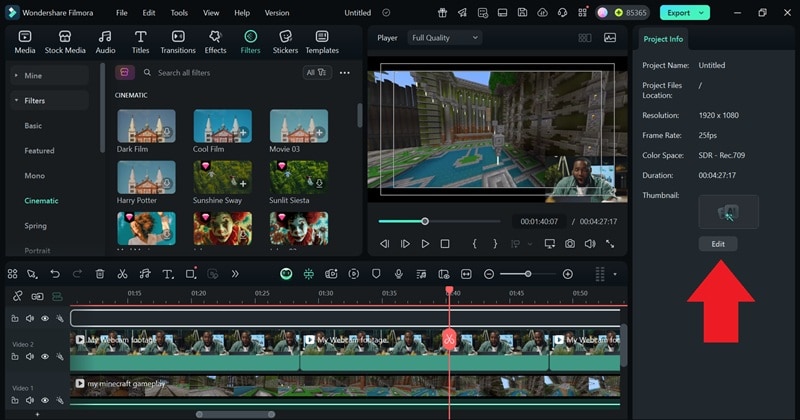Screen dimensions: 800x420
Task: Add text with the timeline Text tool
Action: click(x=167, y=274)
